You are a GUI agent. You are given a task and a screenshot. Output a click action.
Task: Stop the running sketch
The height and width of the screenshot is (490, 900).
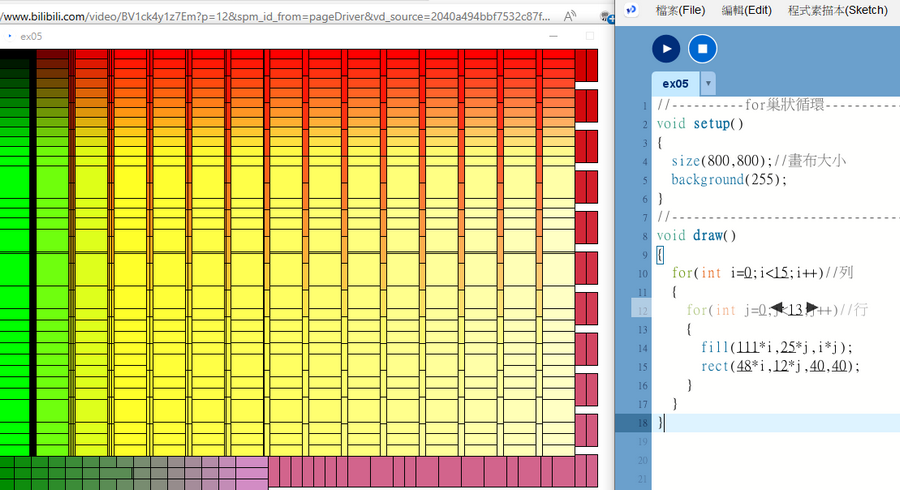(x=703, y=49)
